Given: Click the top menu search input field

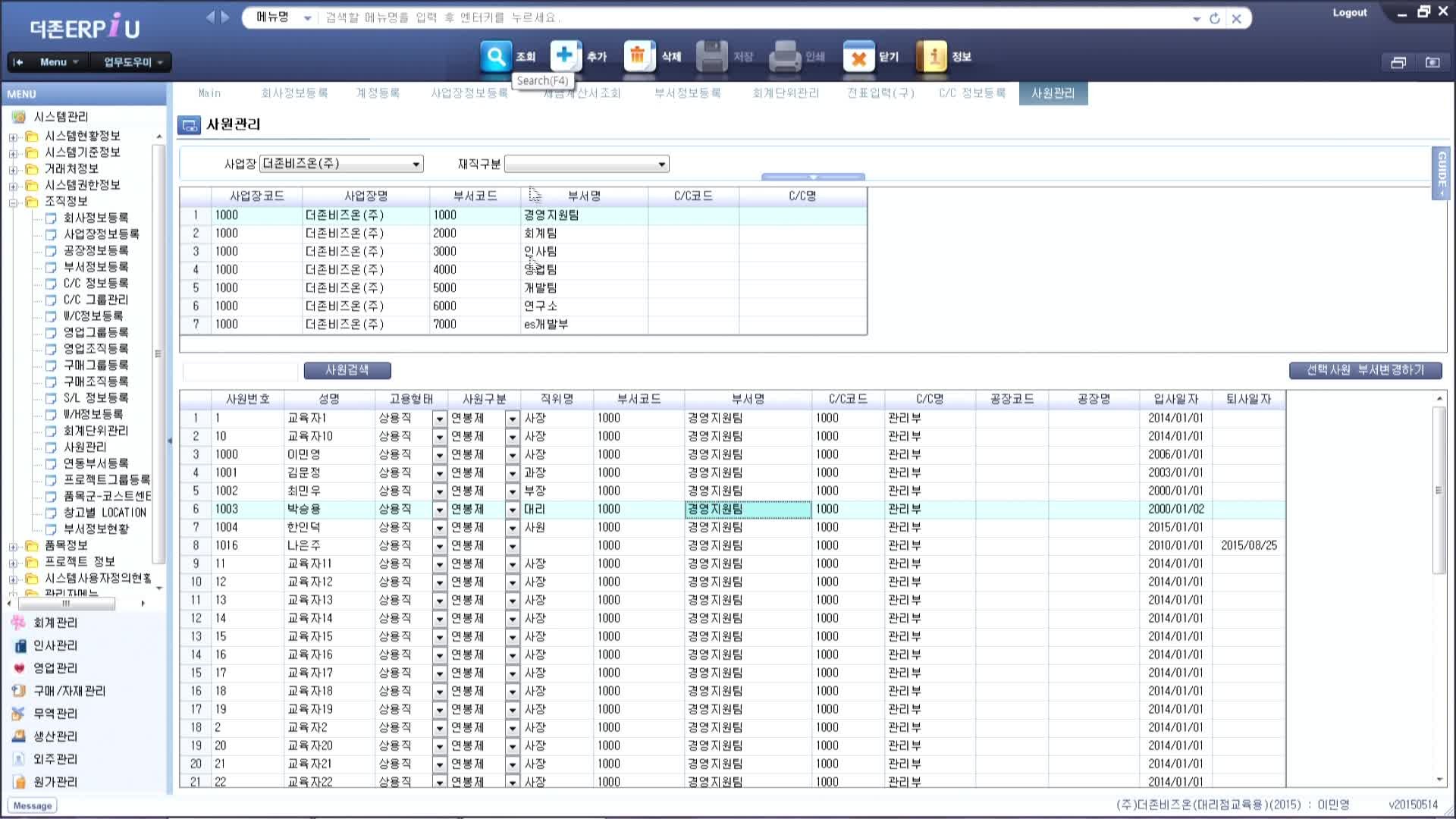Looking at the screenshot, I should (x=751, y=17).
